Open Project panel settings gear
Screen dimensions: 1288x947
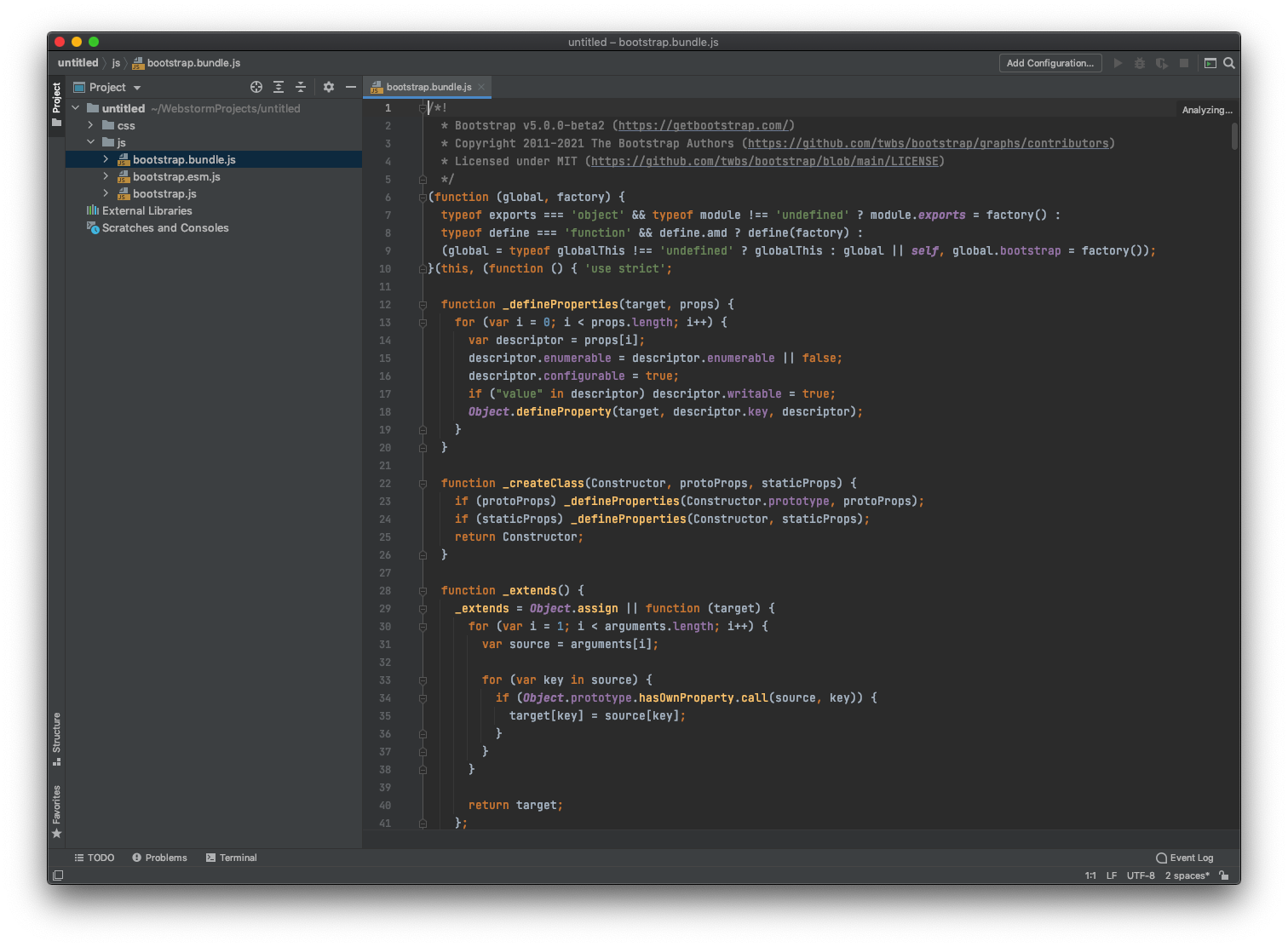[329, 87]
